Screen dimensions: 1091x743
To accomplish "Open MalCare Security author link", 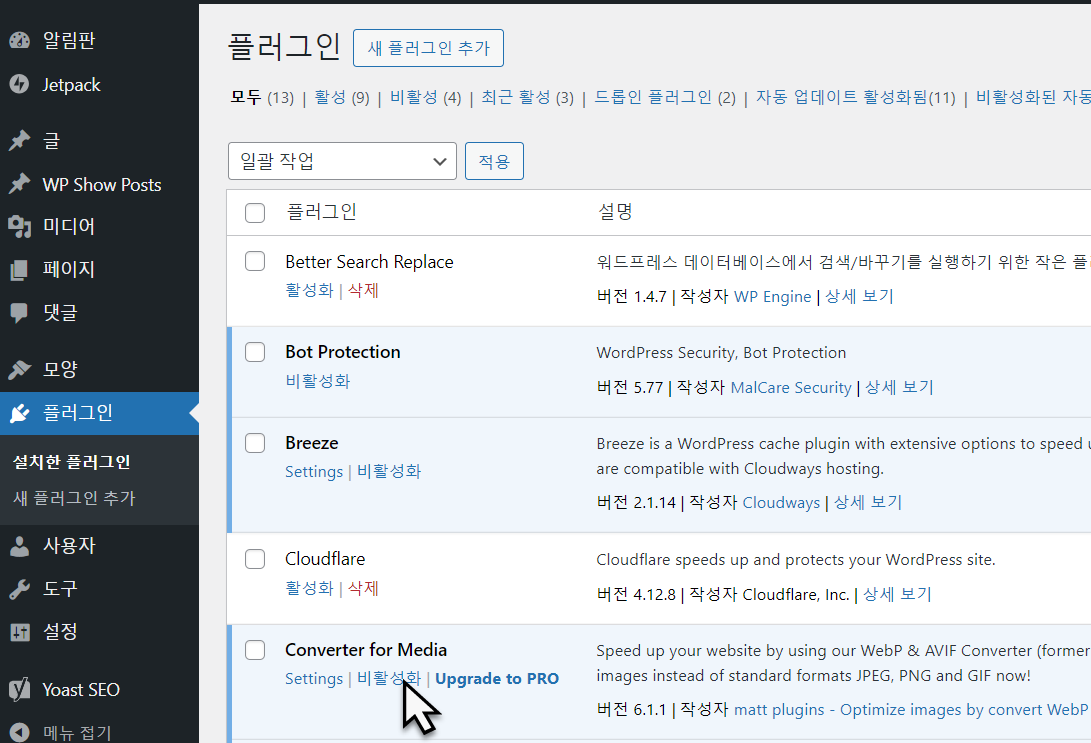I will [x=790, y=388].
